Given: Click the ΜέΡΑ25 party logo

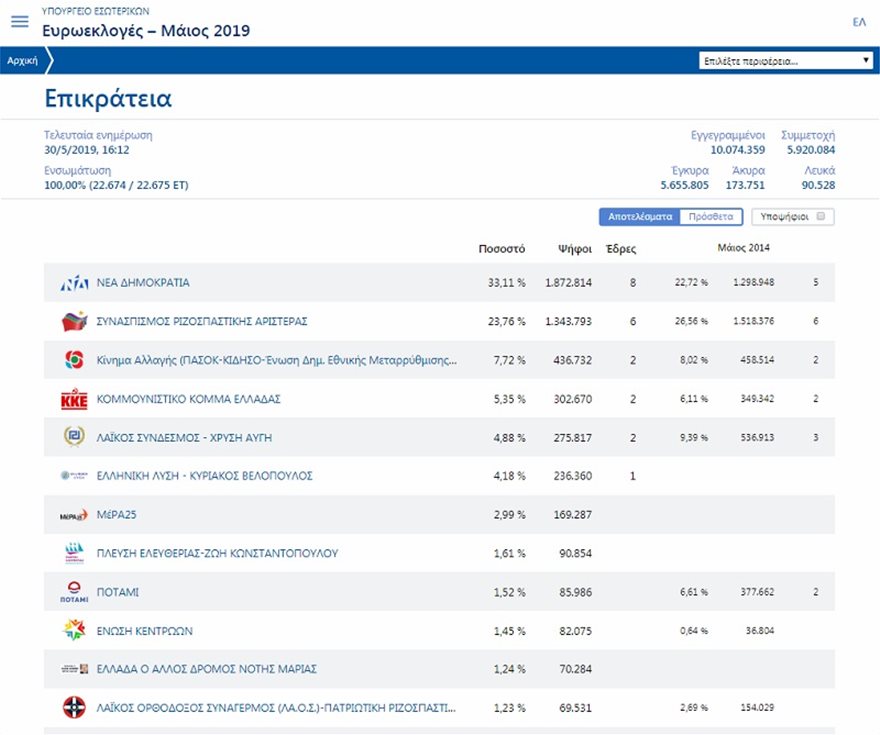Looking at the screenshot, I should [x=75, y=515].
